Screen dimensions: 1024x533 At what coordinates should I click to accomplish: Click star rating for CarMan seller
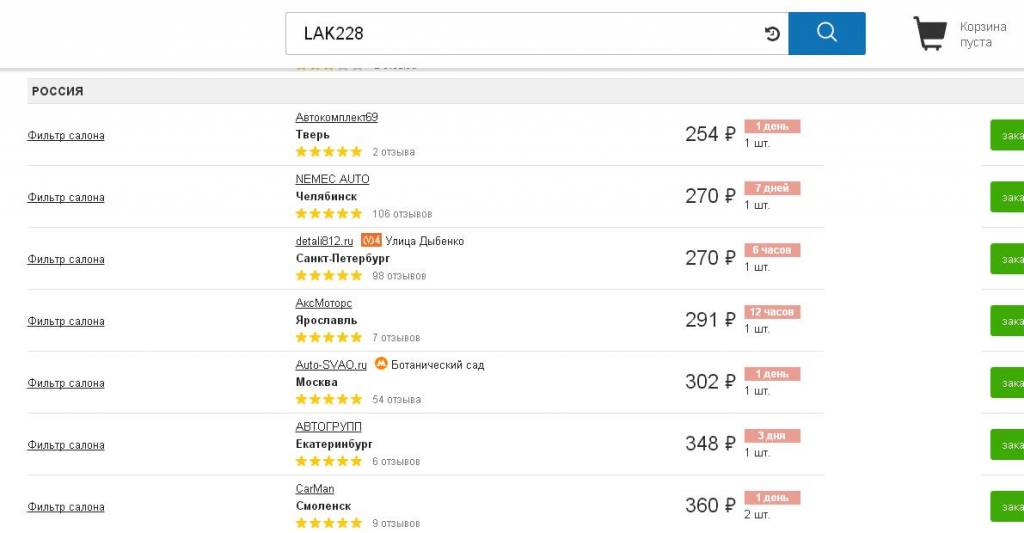click(329, 523)
